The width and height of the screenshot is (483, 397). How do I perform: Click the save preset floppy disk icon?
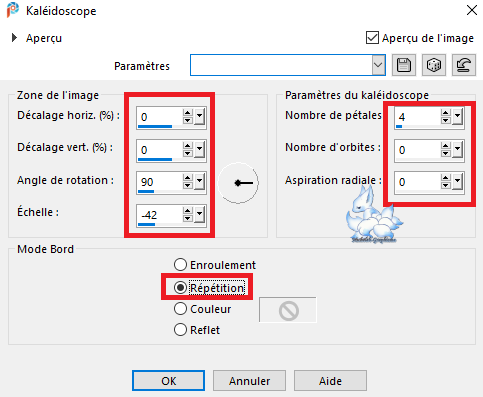tap(404, 65)
